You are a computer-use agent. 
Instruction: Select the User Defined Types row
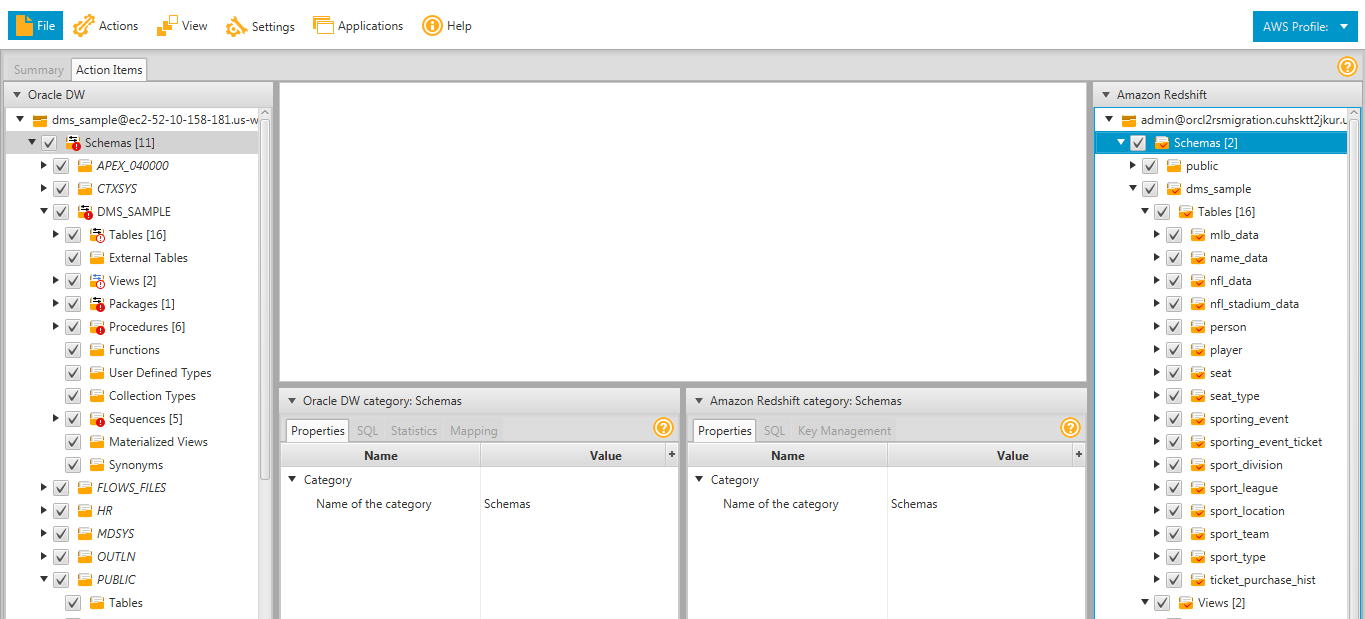[x=131, y=373]
